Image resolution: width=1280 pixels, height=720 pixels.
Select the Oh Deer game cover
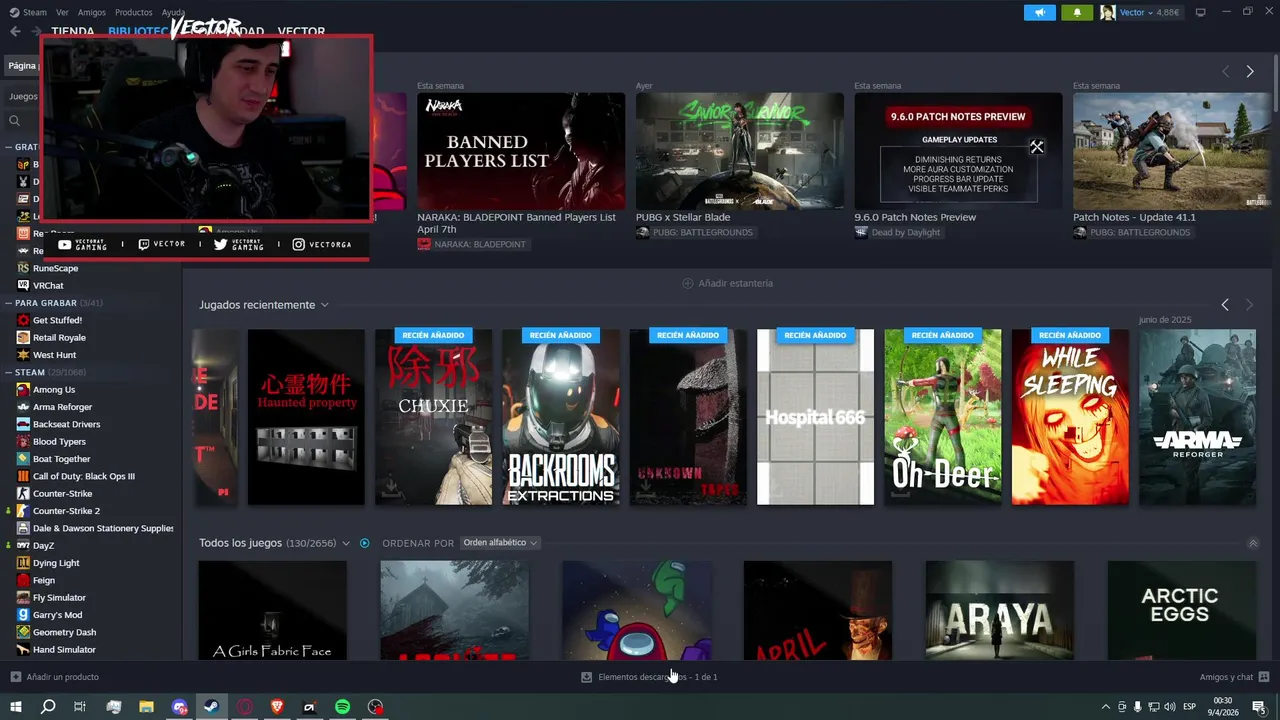point(942,417)
